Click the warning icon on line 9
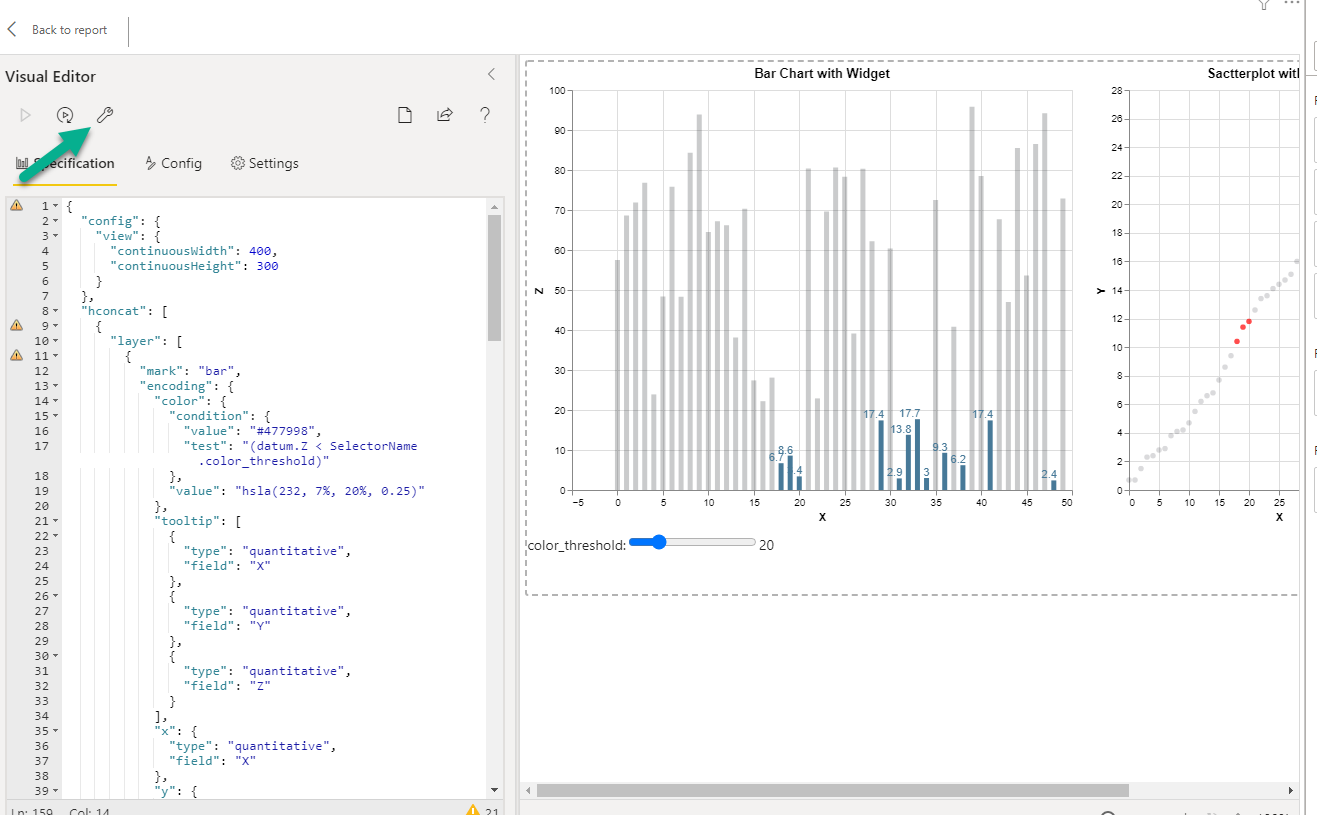Image resolution: width=1317 pixels, height=815 pixels. coord(16,325)
